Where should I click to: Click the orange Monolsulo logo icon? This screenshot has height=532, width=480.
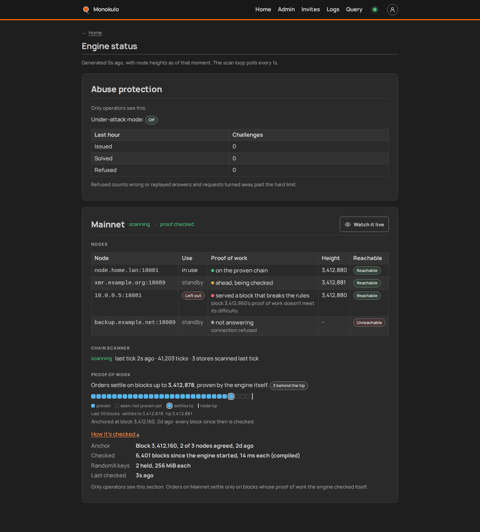86,10
